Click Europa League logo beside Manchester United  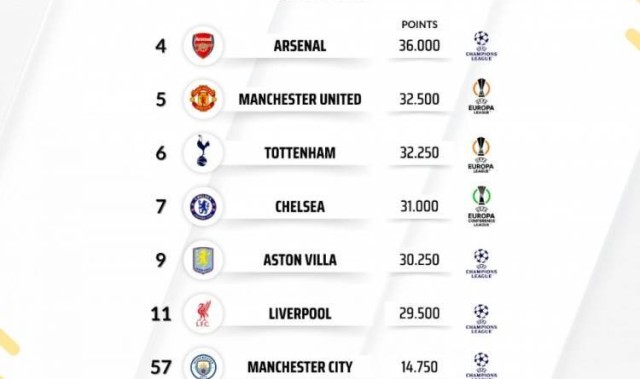pyautogui.click(x=481, y=95)
